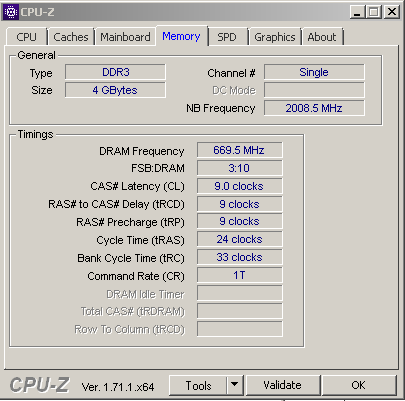Select the NB Frequency value box

coord(314,108)
